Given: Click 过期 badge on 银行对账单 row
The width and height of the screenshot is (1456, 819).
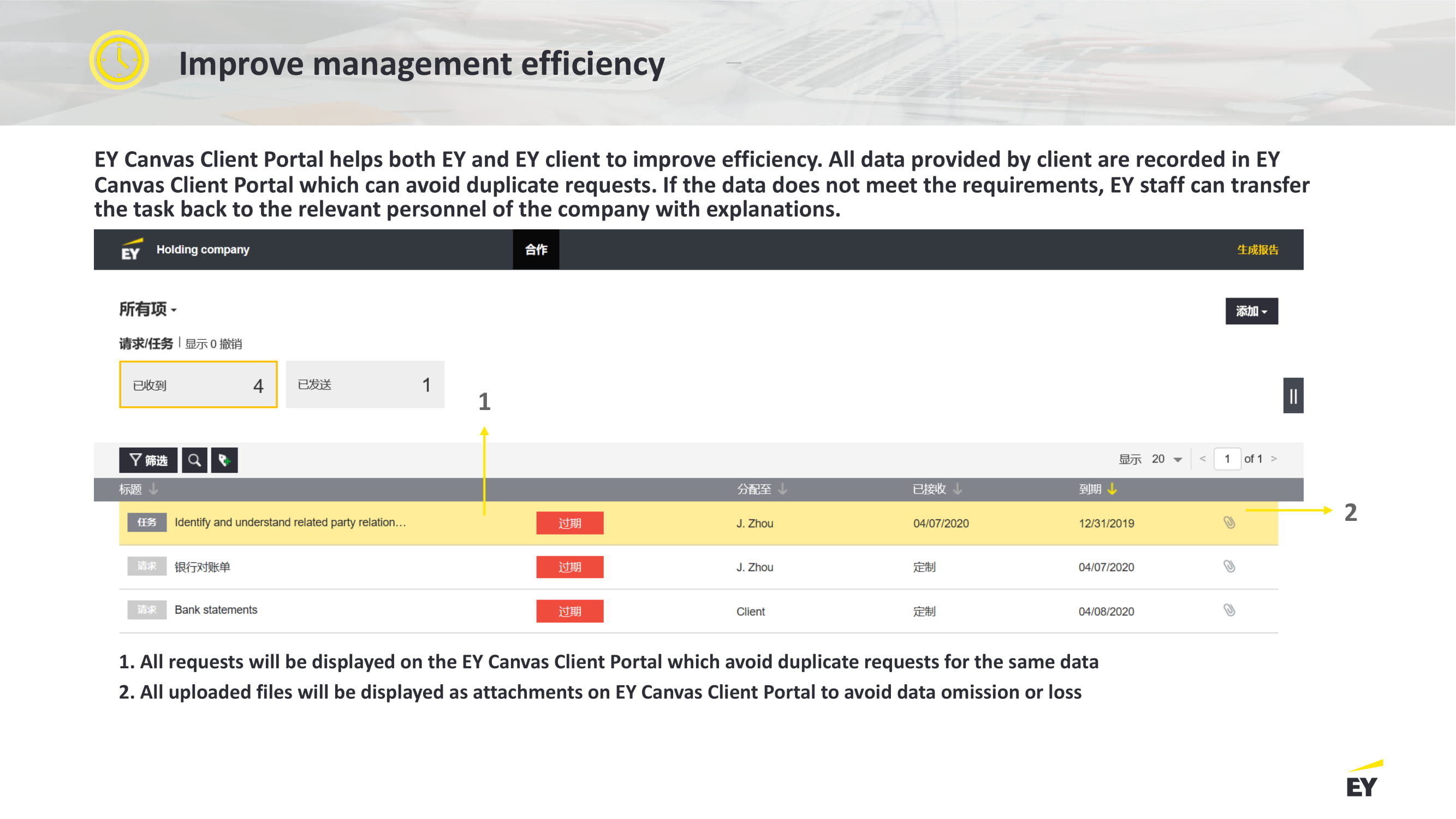Looking at the screenshot, I should [x=570, y=567].
